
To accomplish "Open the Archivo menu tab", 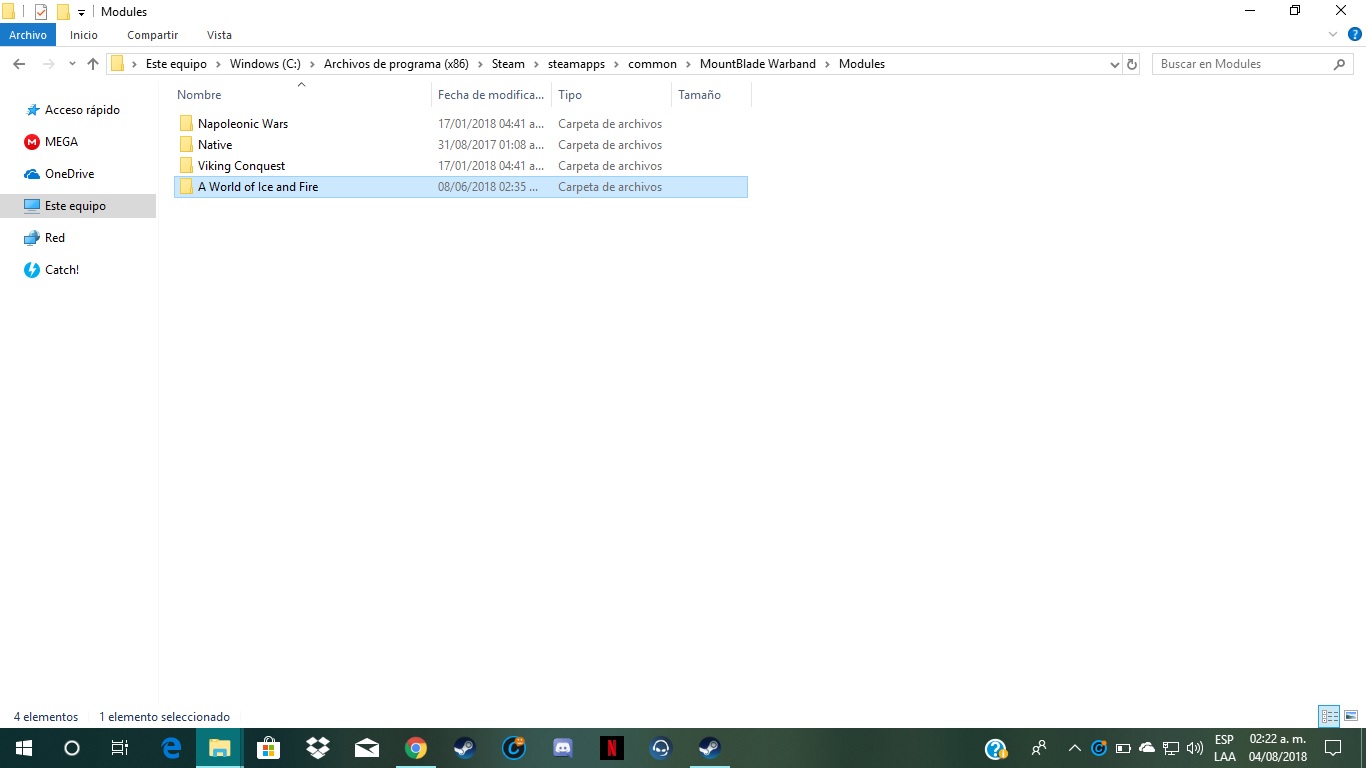I will (x=28, y=35).
